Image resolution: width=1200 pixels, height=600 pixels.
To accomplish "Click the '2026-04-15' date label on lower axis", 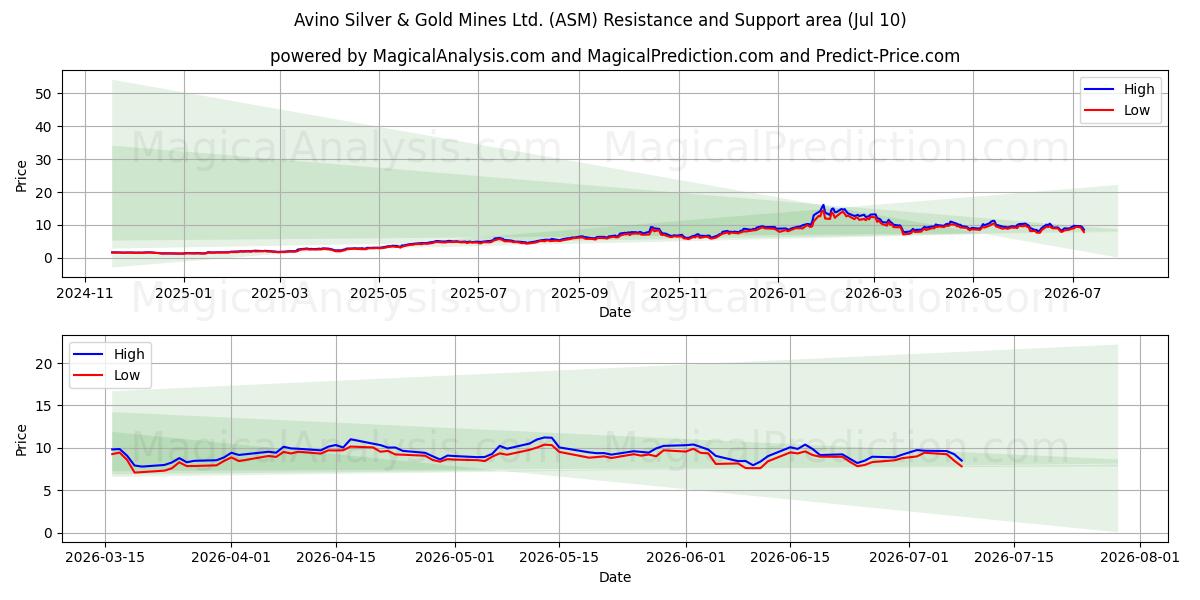I will [x=335, y=558].
